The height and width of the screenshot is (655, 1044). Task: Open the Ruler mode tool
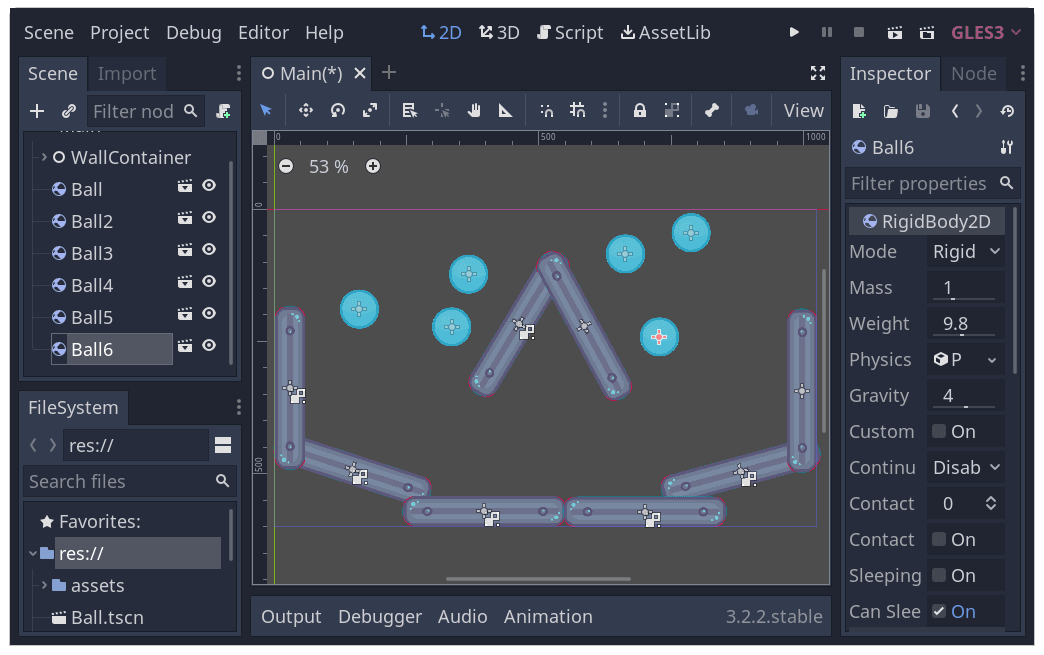click(x=504, y=110)
